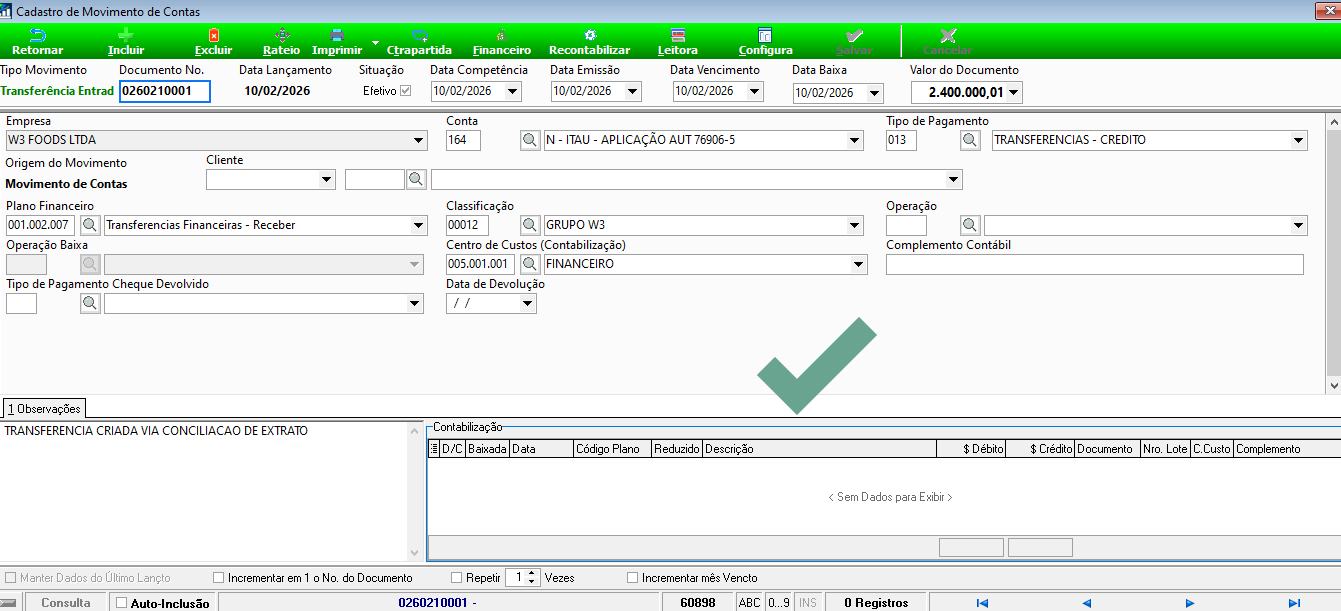Launch the Leitora reader tool
This screenshot has width=1341, height=611.
pos(678,42)
